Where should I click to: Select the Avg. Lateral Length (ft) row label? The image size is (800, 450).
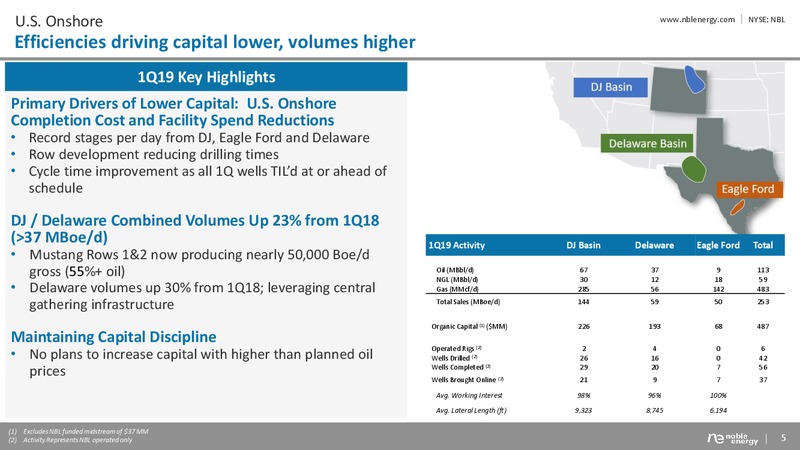(x=471, y=410)
